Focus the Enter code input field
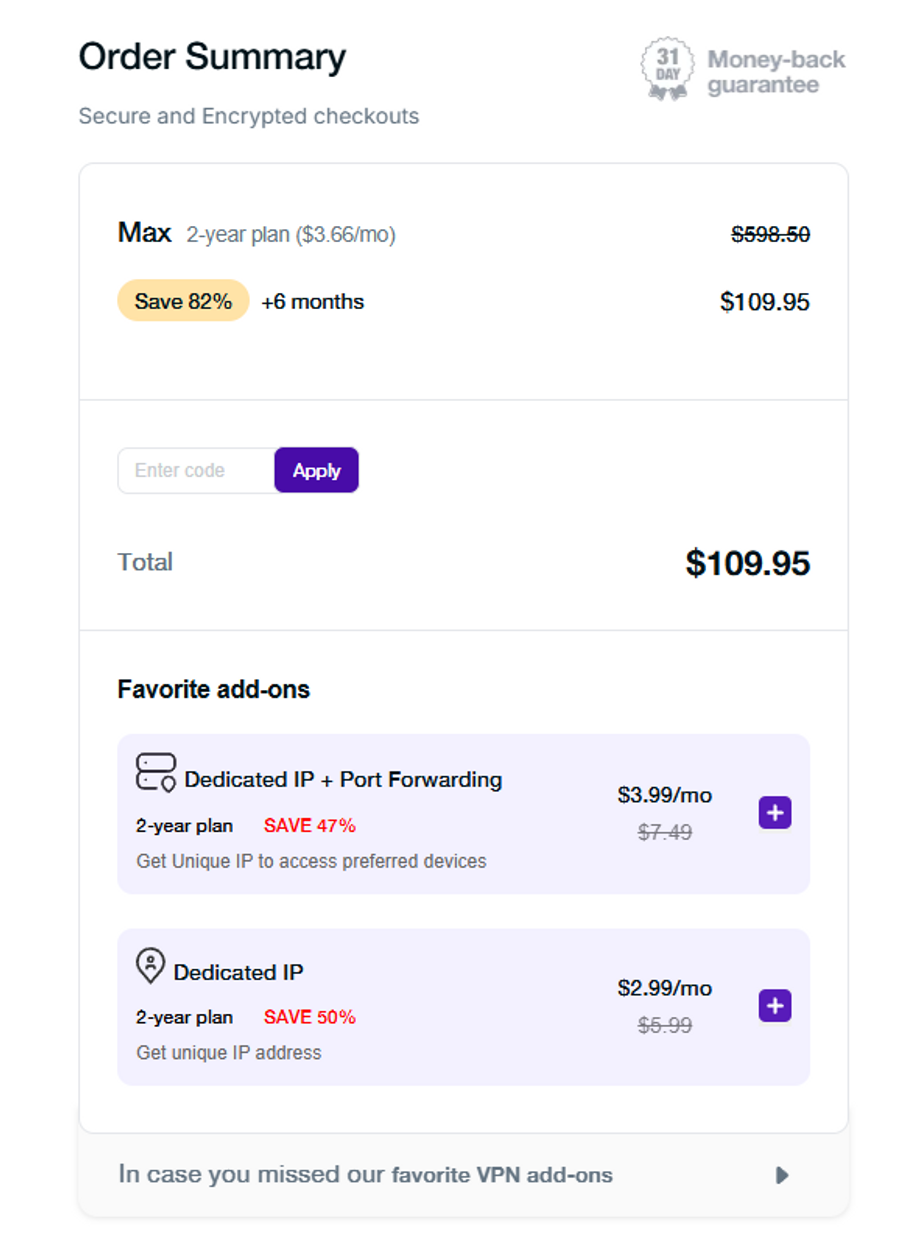This screenshot has height=1252, width=900. coord(196,470)
